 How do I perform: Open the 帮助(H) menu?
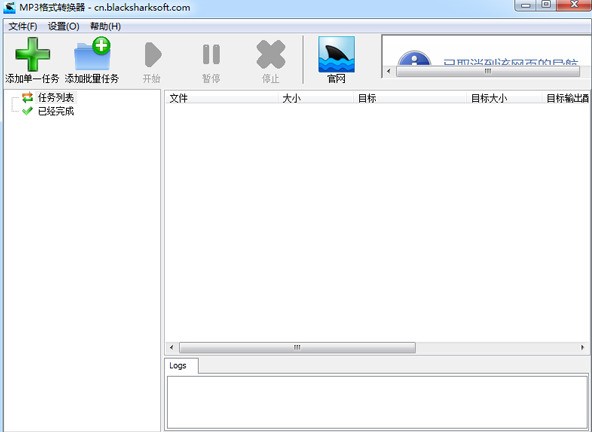pos(105,26)
